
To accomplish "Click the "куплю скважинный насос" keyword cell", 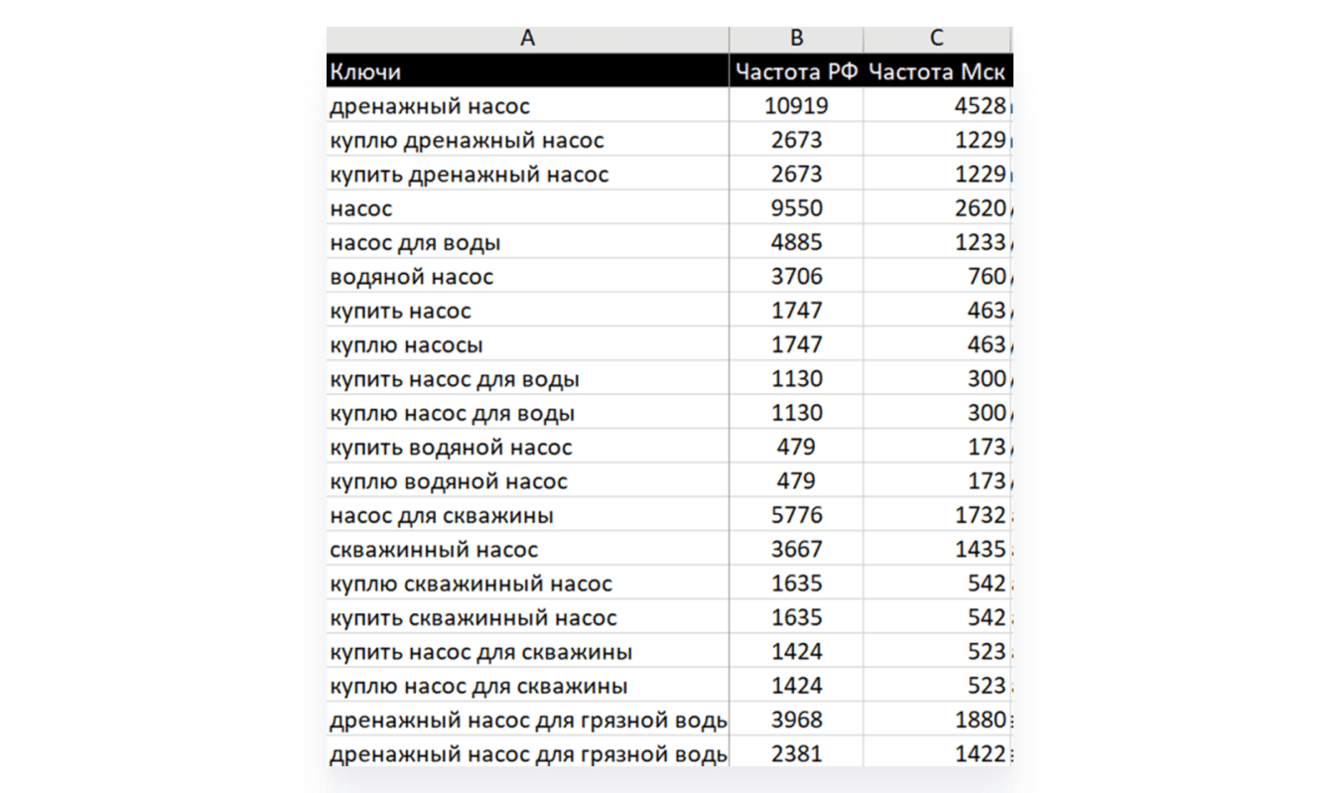I will tap(528, 584).
